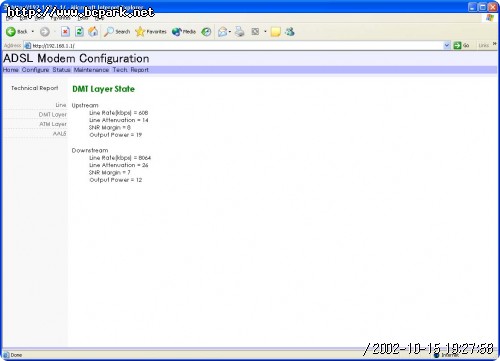Select downstream Line Attenuation 26 value

(x=145, y=165)
